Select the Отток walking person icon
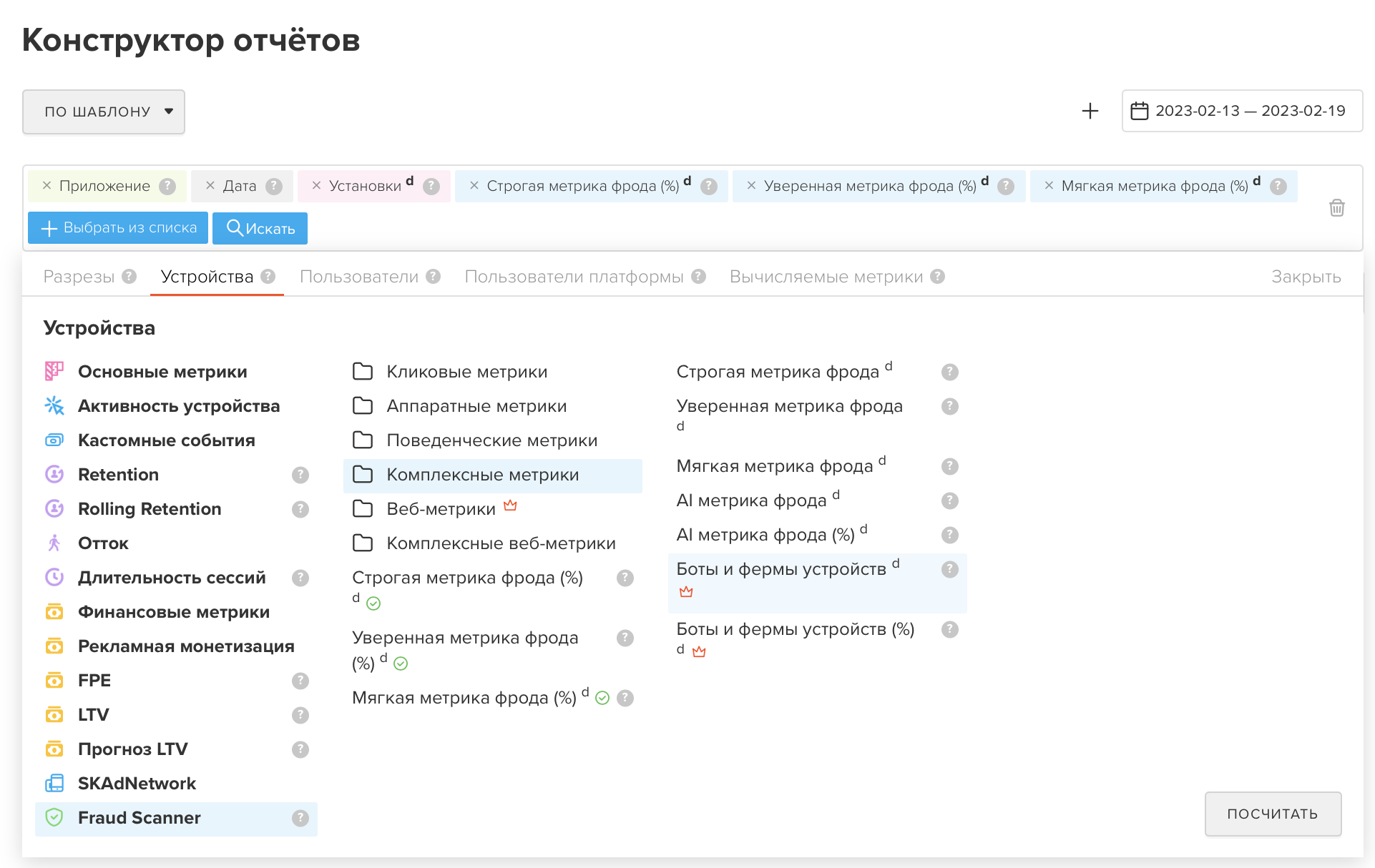Screen dimensions: 1375x868 point(54,543)
